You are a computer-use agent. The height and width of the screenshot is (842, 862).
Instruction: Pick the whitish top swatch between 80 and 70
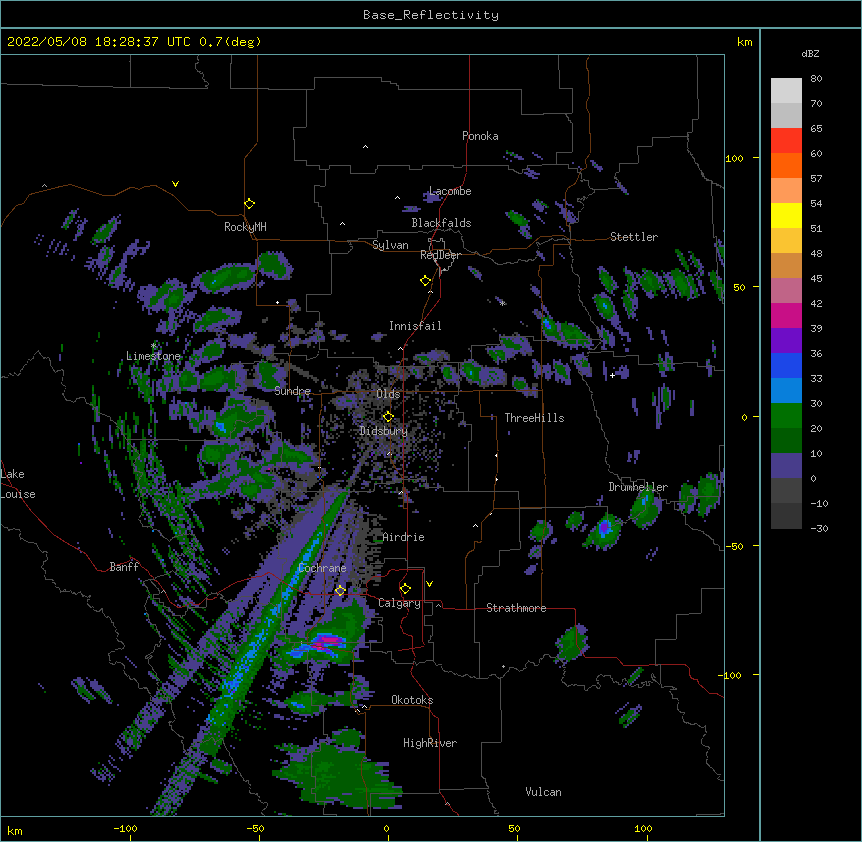786,91
